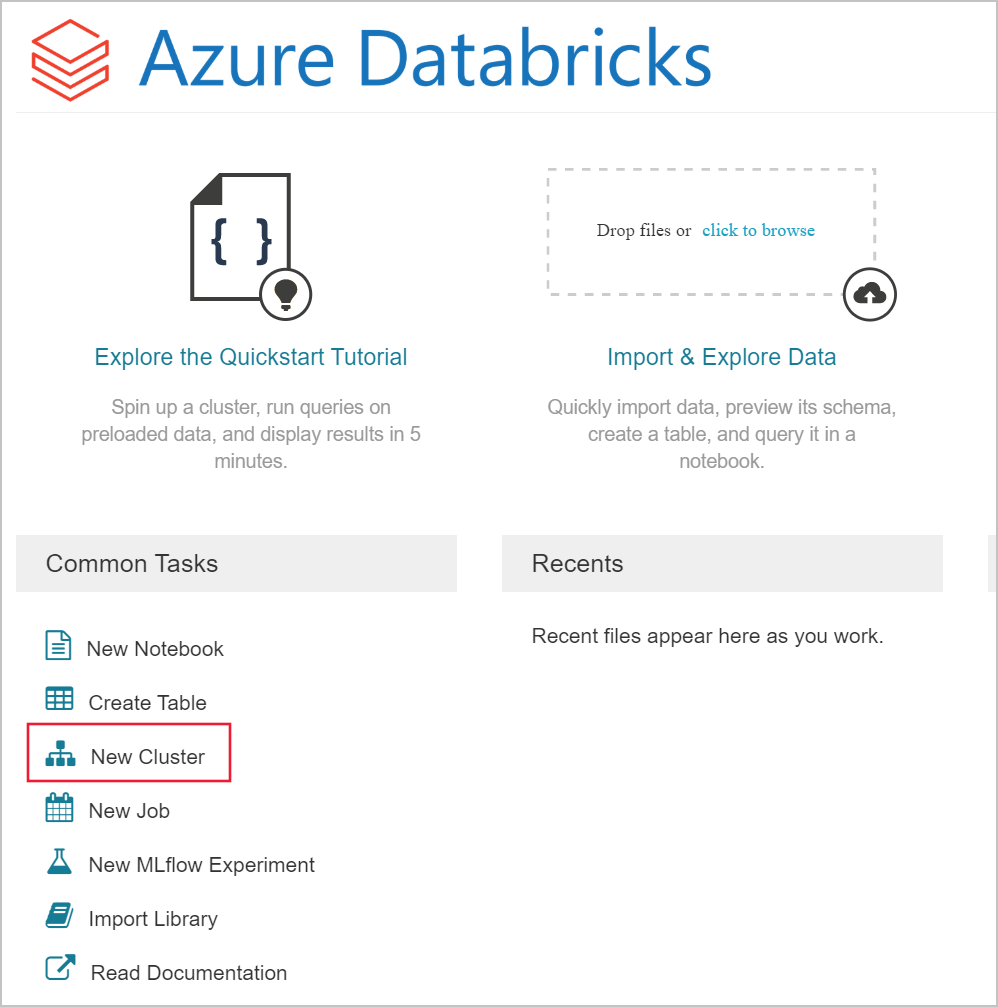Viewport: 998px width, 1007px height.
Task: Click the Azure Databricks title text
Action: click(x=425, y=57)
